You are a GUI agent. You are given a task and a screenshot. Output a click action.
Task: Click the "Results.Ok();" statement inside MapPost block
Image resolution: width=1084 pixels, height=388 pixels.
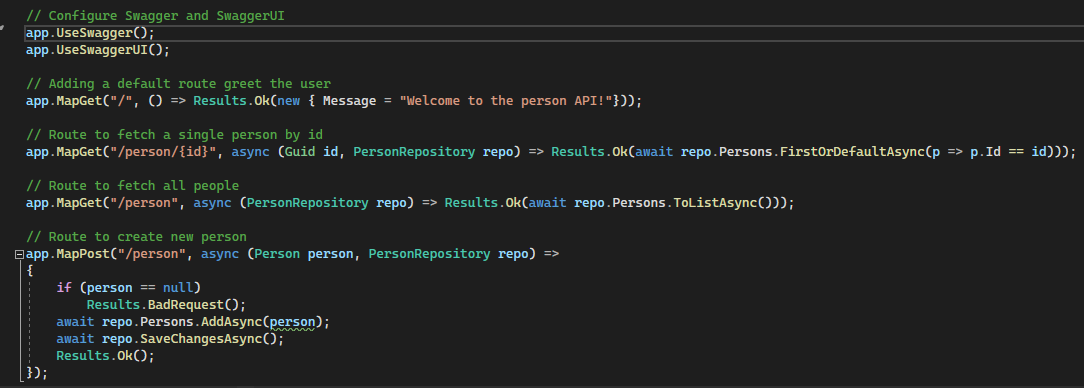click(106, 356)
